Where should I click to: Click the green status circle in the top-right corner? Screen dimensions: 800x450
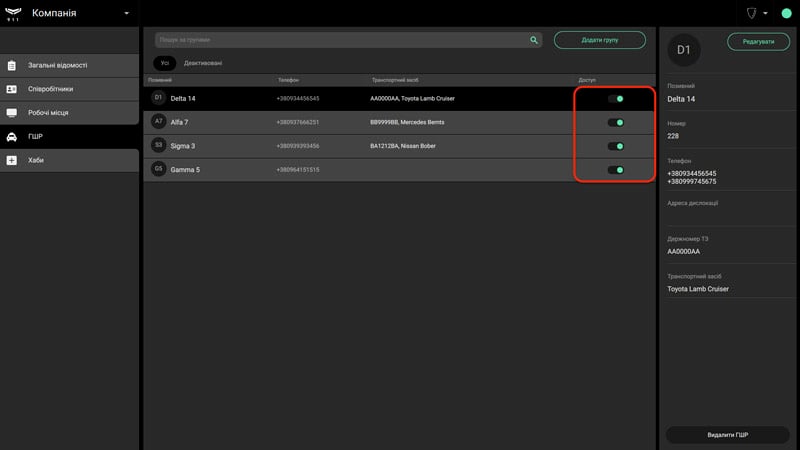coord(786,13)
